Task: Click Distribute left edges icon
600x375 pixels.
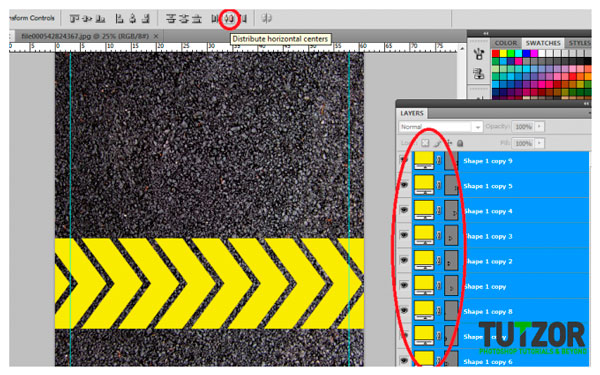Action: [215, 18]
